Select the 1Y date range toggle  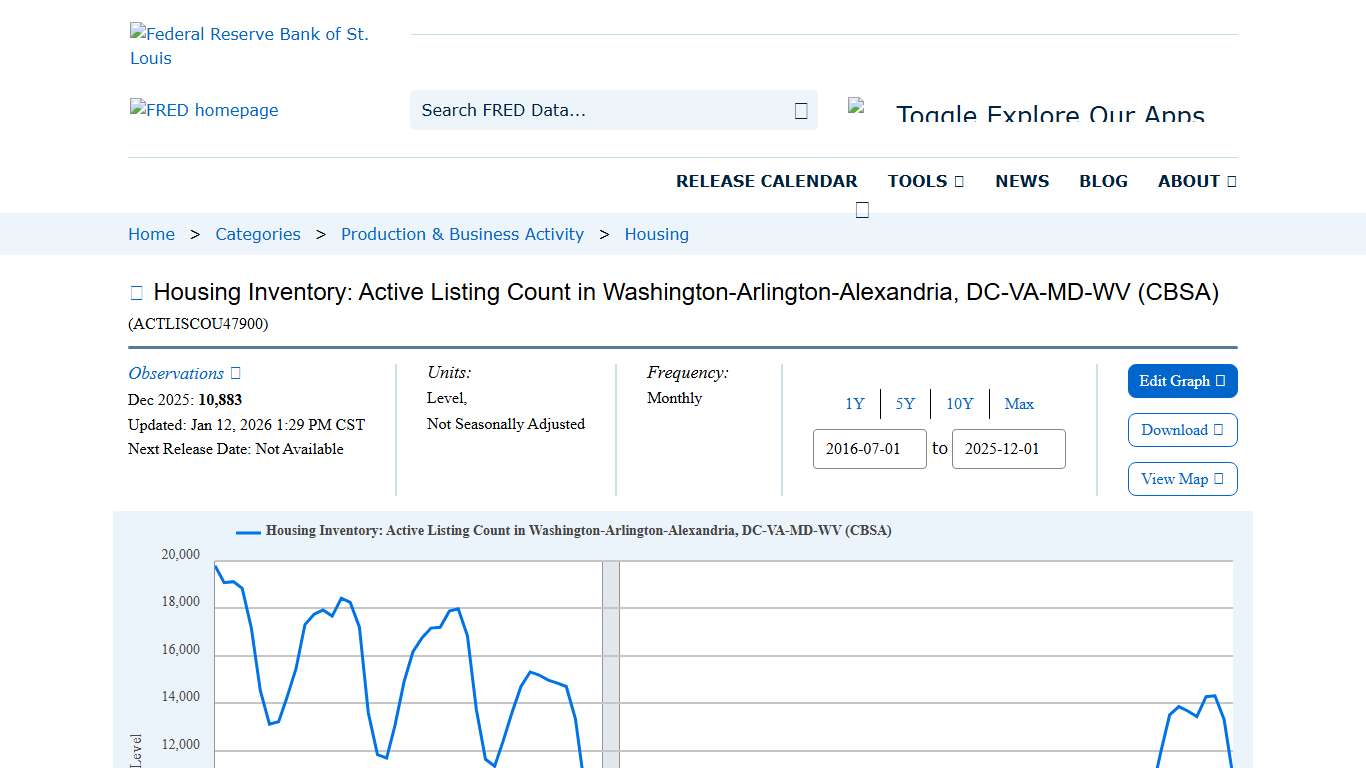coord(855,404)
